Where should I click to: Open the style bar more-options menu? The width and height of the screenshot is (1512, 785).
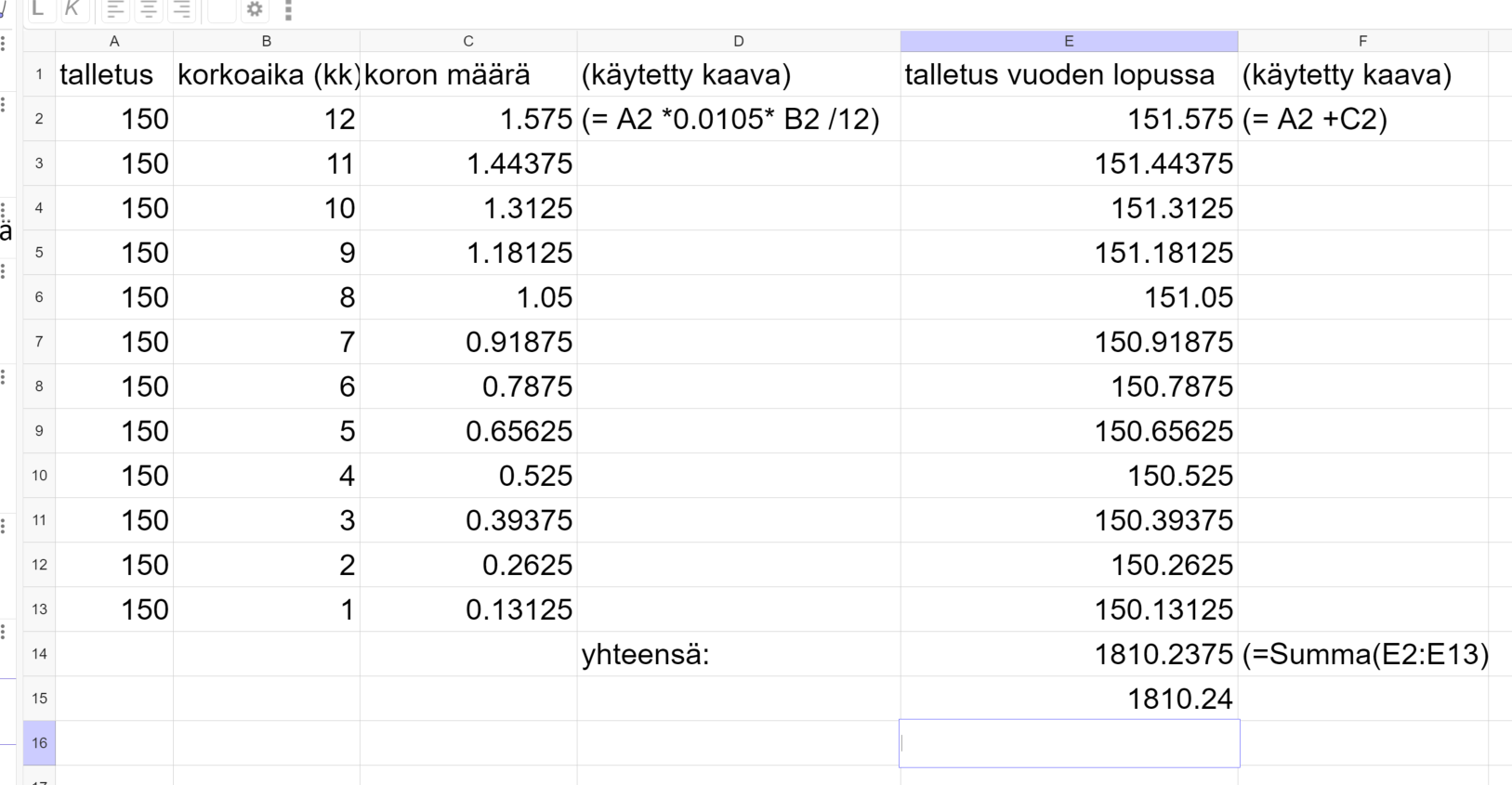click(x=288, y=10)
